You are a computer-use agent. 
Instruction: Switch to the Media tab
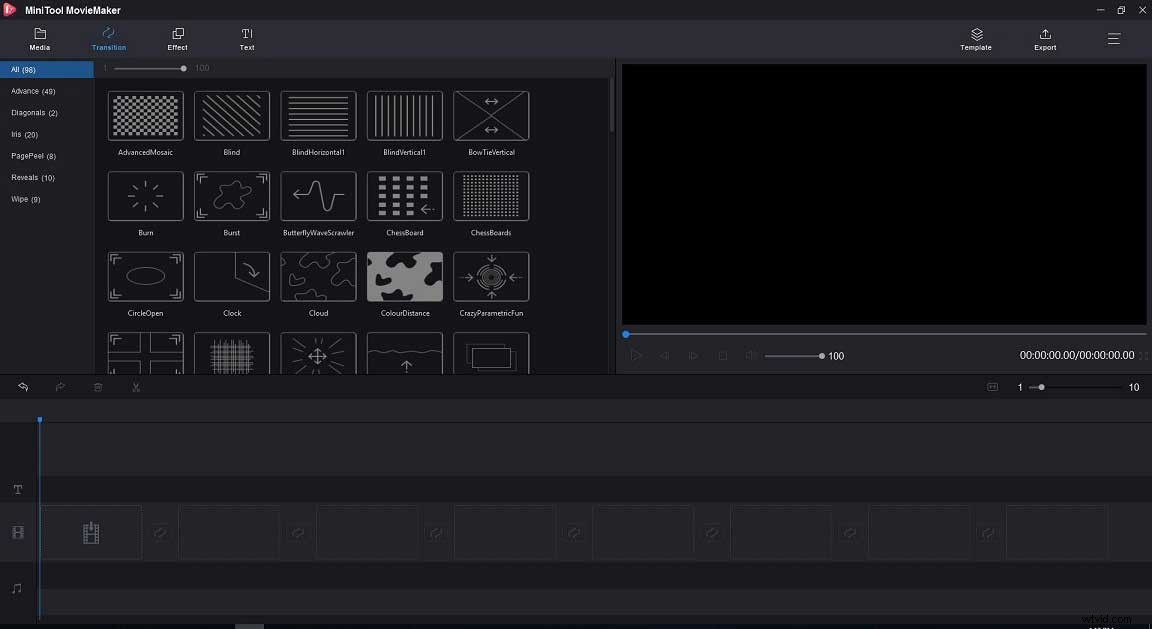pos(39,39)
